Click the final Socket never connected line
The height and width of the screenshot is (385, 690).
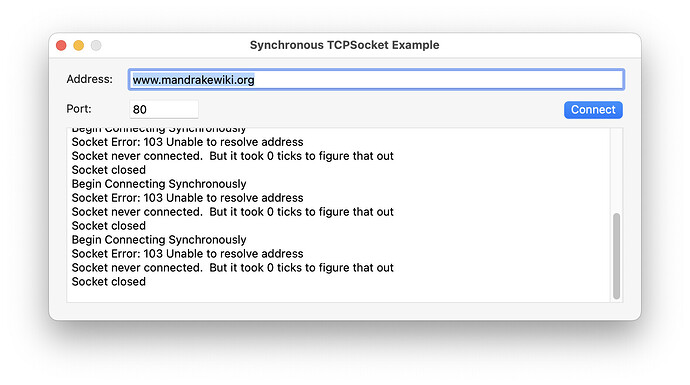pyautogui.click(x=232, y=268)
